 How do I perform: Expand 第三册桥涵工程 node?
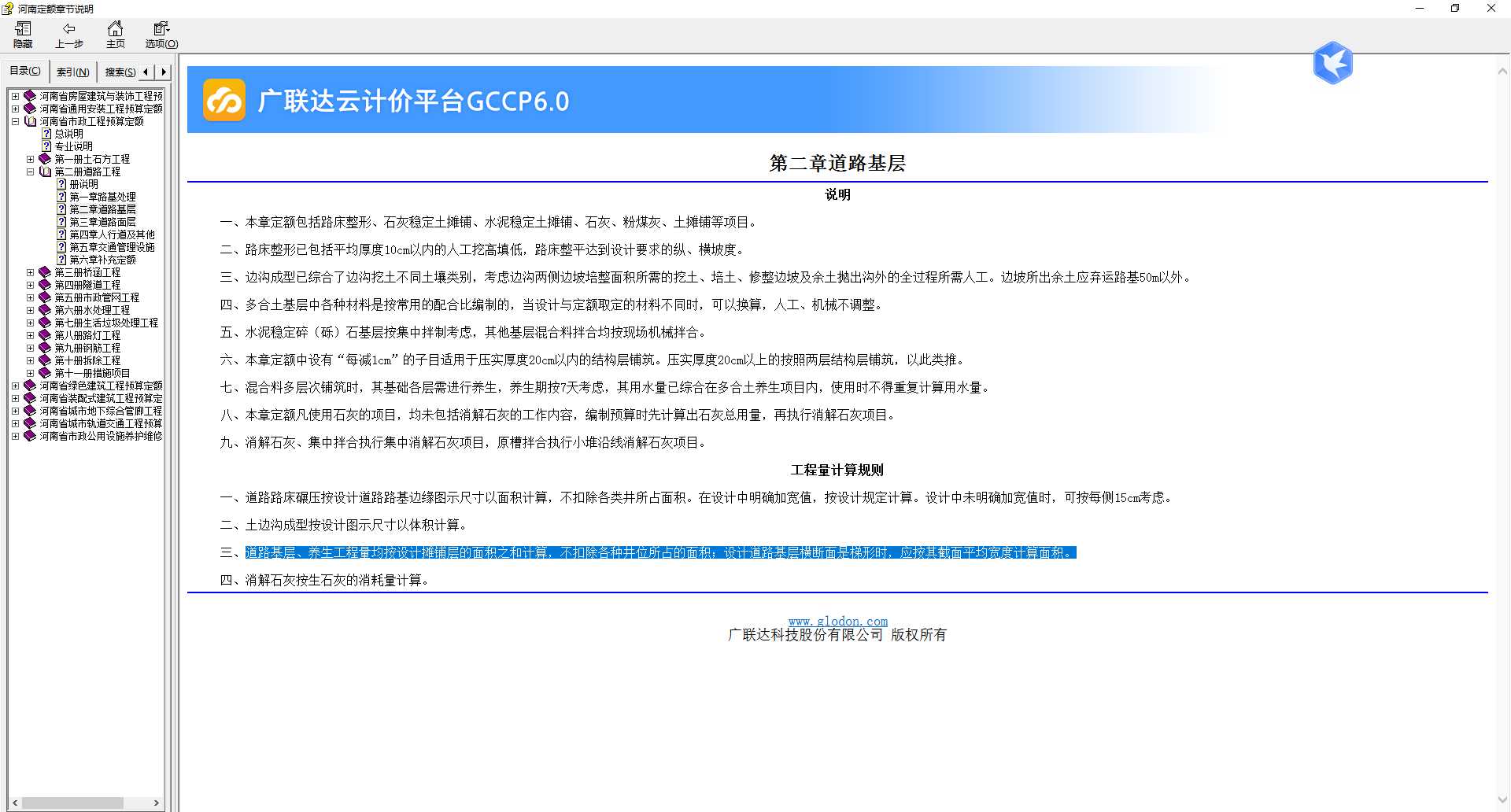pos(30,272)
